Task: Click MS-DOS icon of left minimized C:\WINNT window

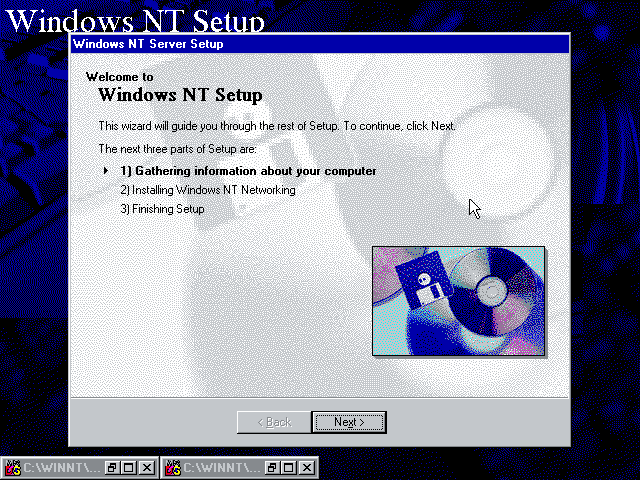Action: tap(12, 468)
